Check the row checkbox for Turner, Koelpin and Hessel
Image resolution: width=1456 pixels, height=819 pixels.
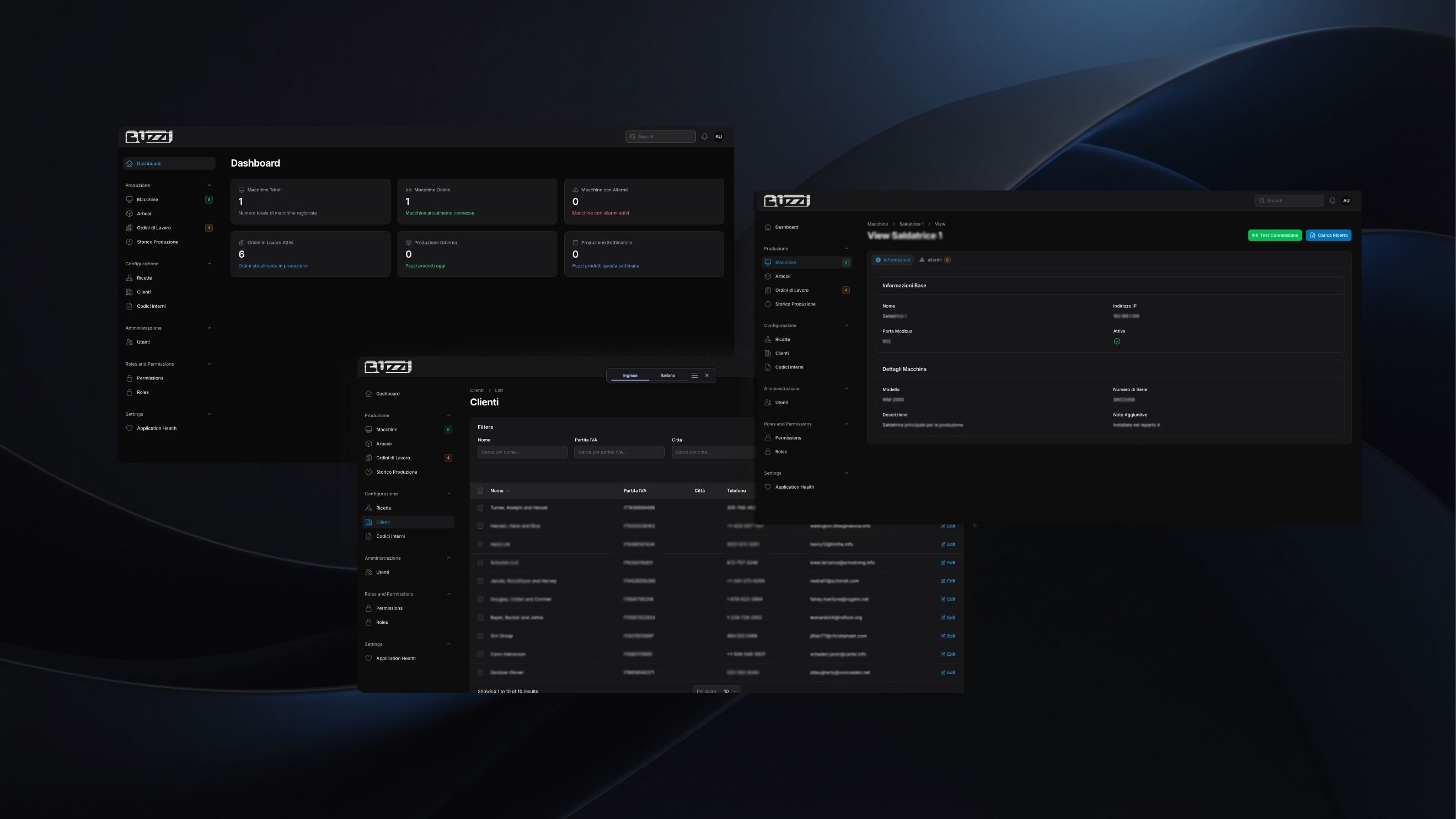(480, 507)
